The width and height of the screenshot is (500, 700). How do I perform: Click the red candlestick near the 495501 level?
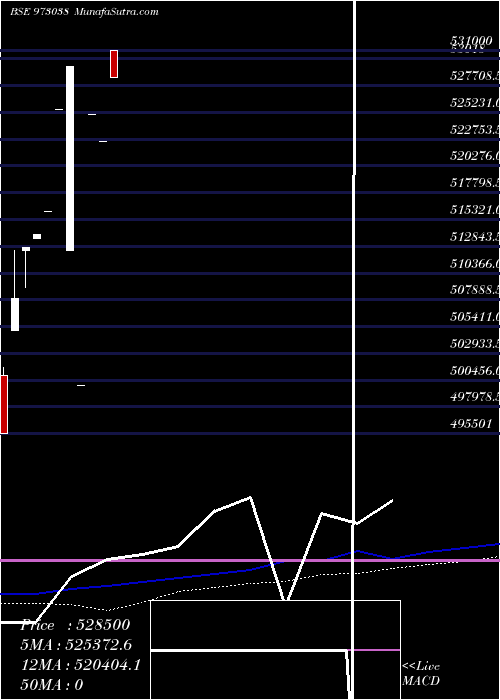pyautogui.click(x=4, y=404)
